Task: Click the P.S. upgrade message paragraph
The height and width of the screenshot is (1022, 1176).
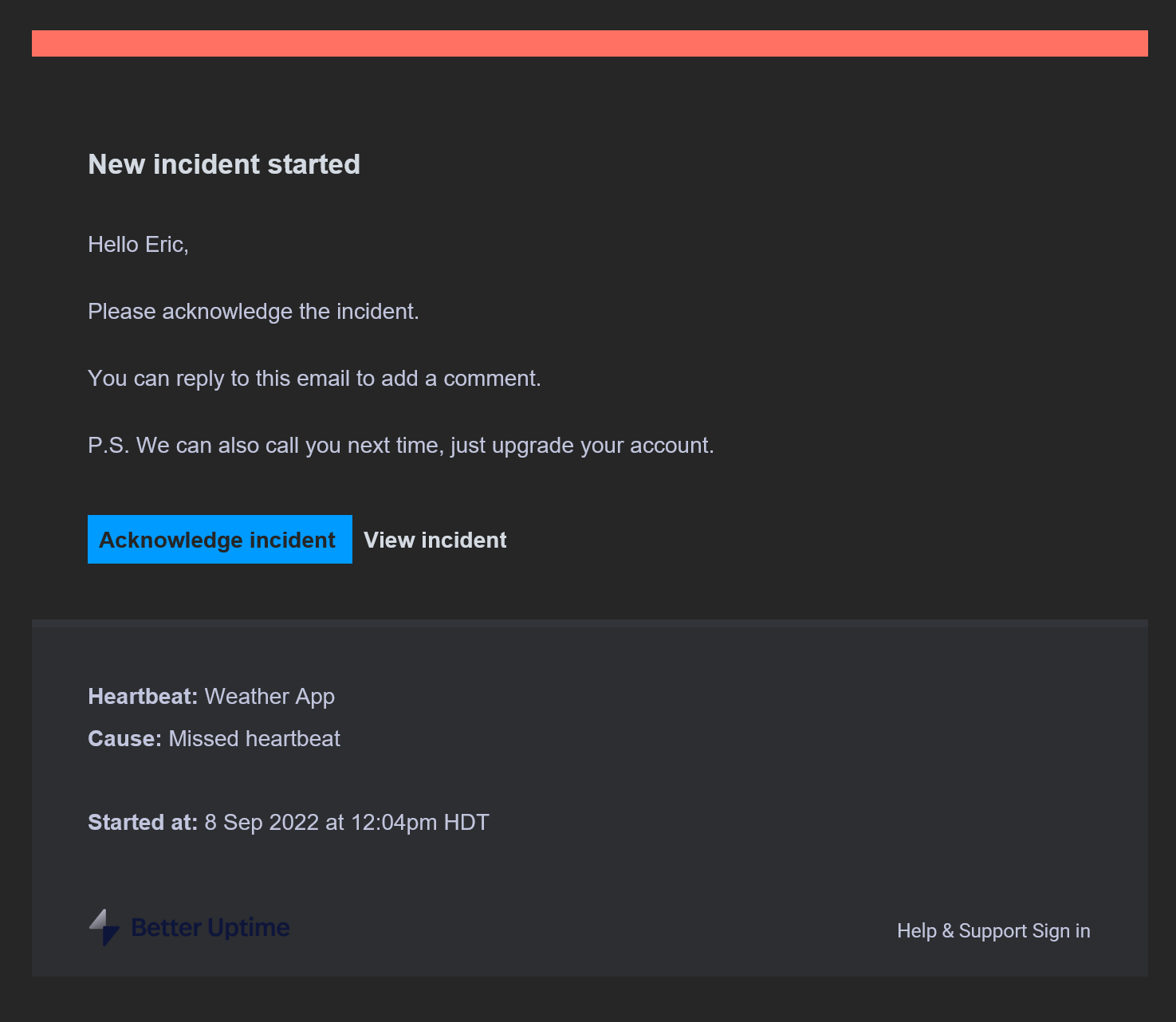Action: point(400,445)
